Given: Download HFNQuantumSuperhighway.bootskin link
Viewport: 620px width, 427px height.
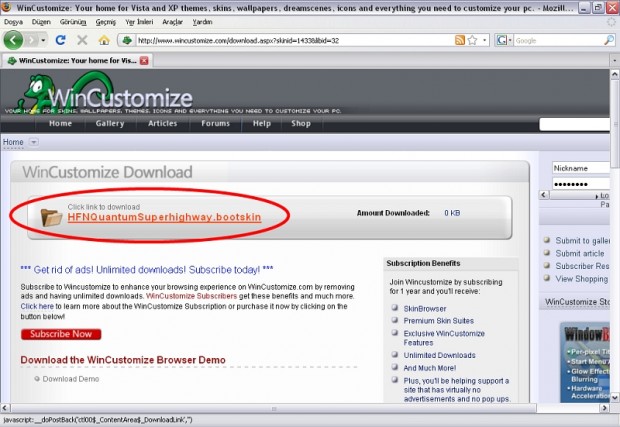Looking at the screenshot, I should coord(164,217).
